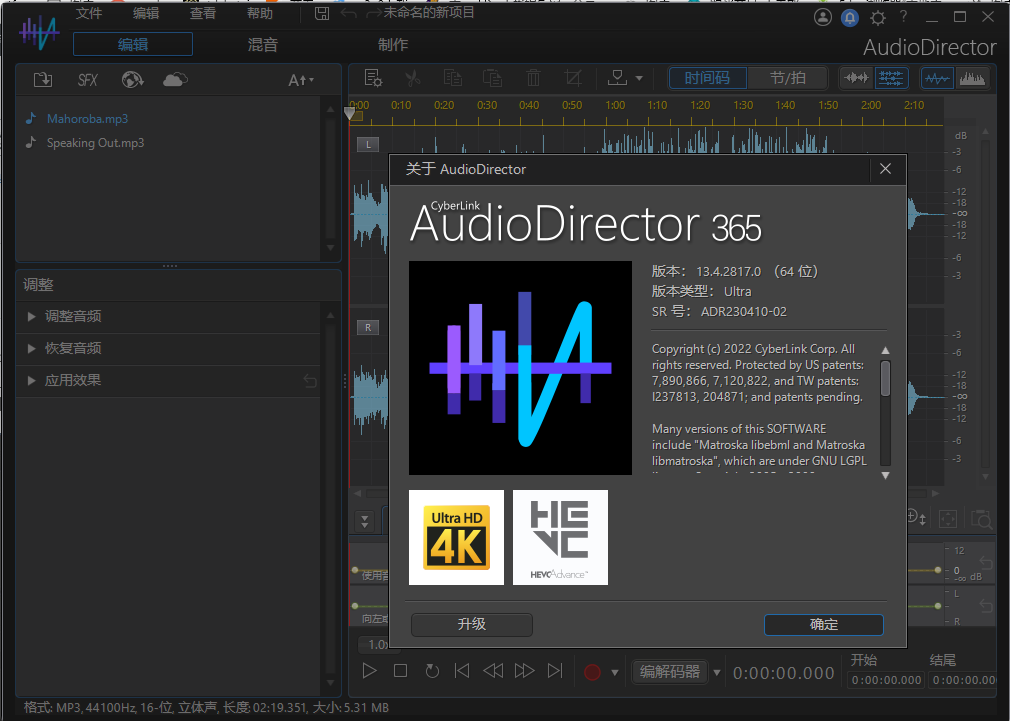Select Speaking Out.mp3 in the library
Screen dimensions: 1010x721
pyautogui.click(x=95, y=143)
